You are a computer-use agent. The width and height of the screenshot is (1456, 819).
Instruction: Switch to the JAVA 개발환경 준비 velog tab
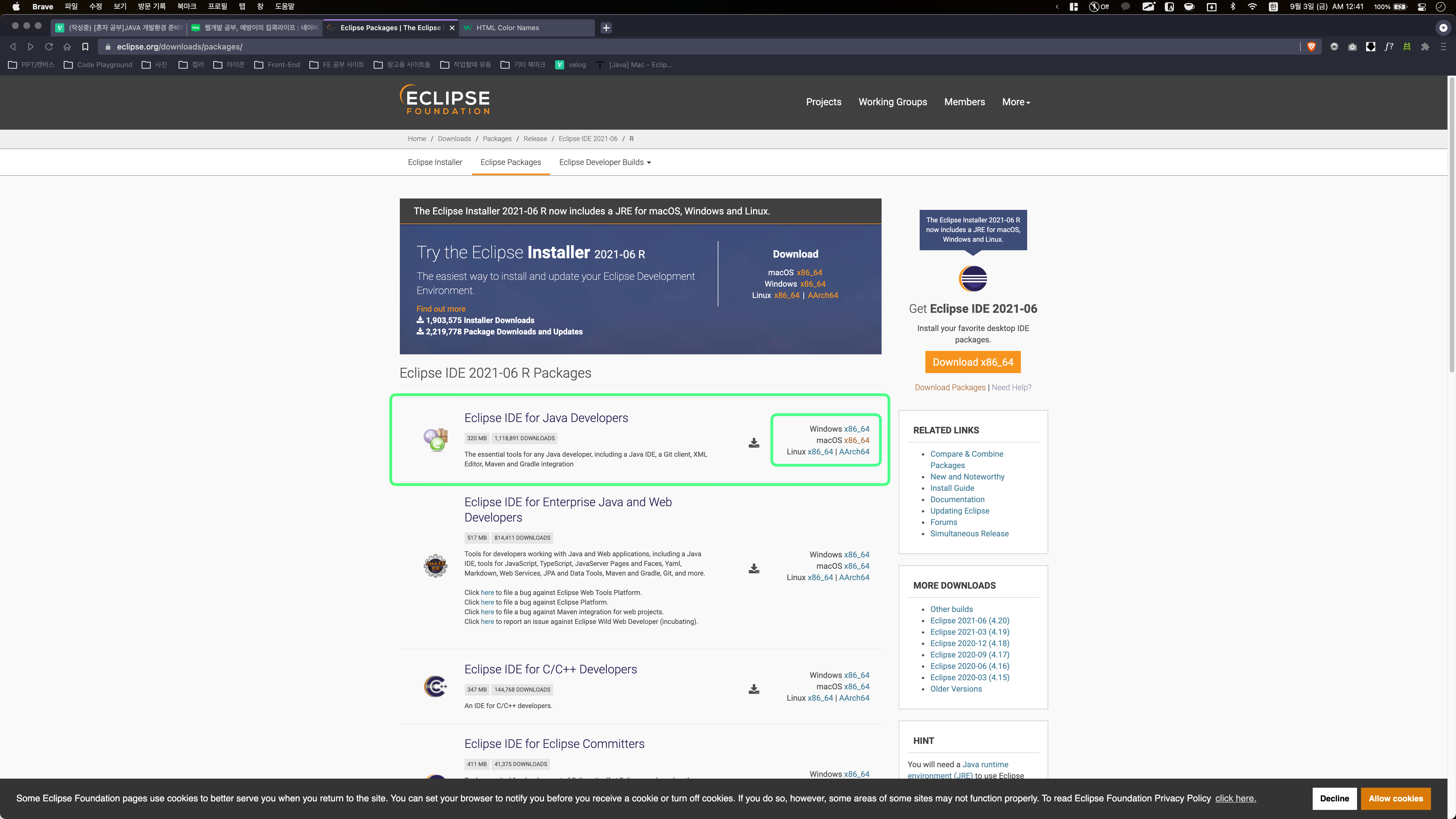pos(119,28)
